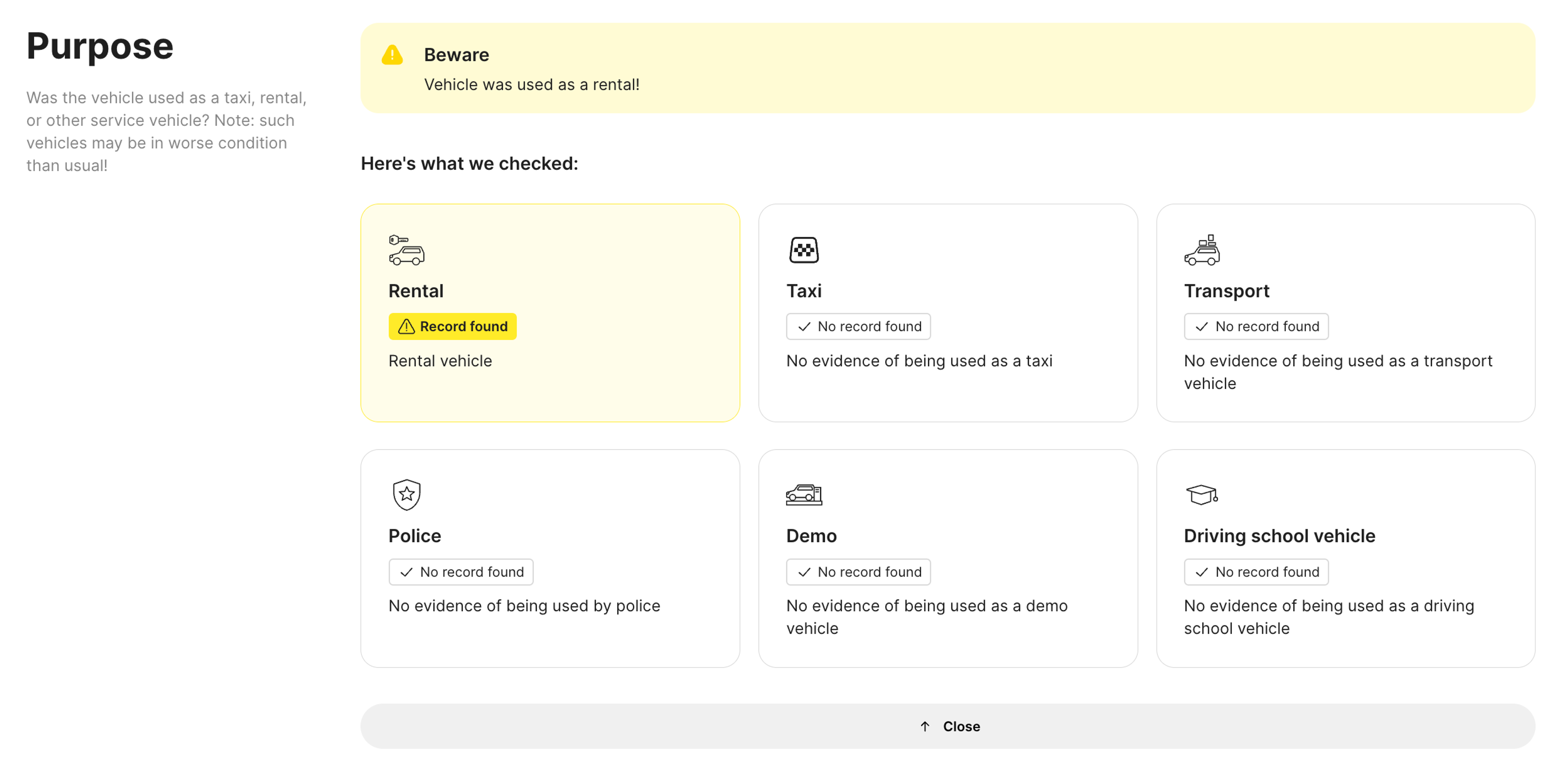Click Demo's No record found badge
The width and height of the screenshot is (1568, 775).
point(857,572)
